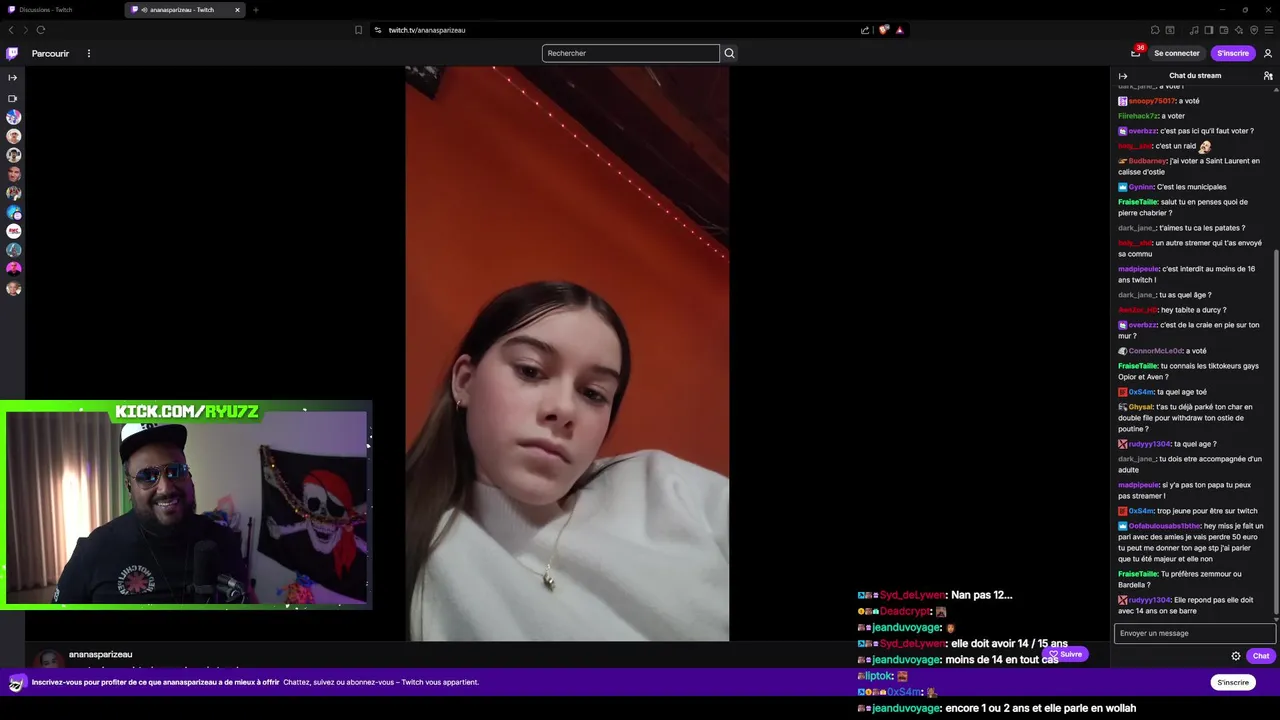Screen dimensions: 1280x720
Task: Bookmark this page
Action: [x=358, y=30]
